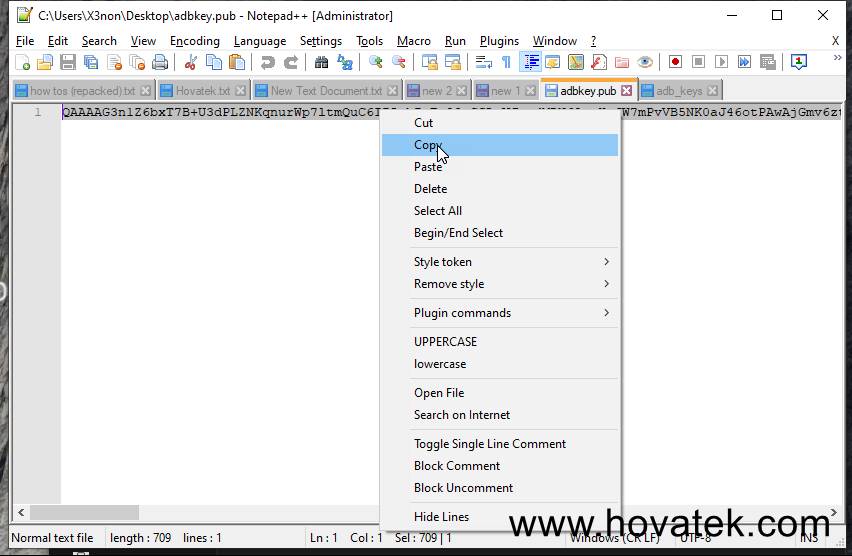Toggle the Show Indent Guide icon
Viewport: 852px width, 556px height.
pyautogui.click(x=530, y=63)
